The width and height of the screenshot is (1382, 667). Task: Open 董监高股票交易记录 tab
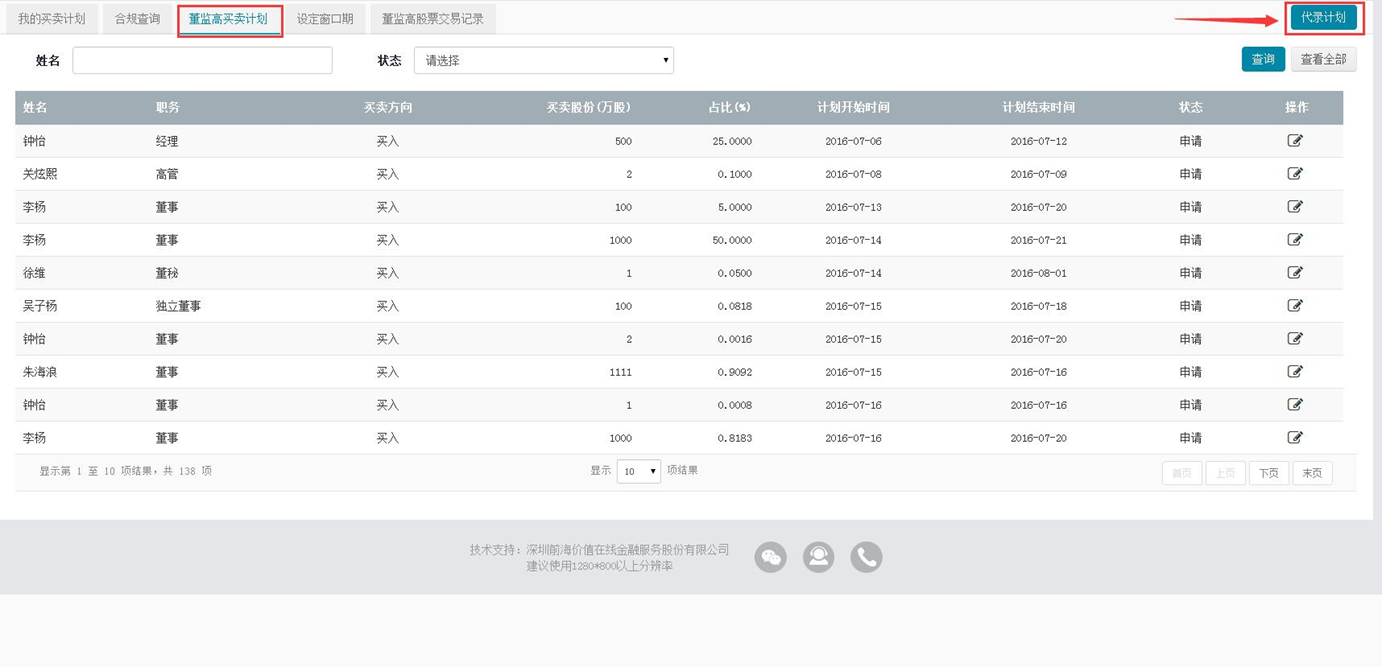pos(433,19)
